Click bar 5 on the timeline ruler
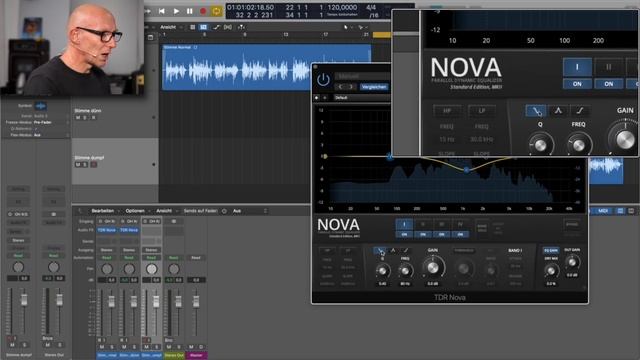Image resolution: width=640 pixels, height=360 pixels. 204,35
